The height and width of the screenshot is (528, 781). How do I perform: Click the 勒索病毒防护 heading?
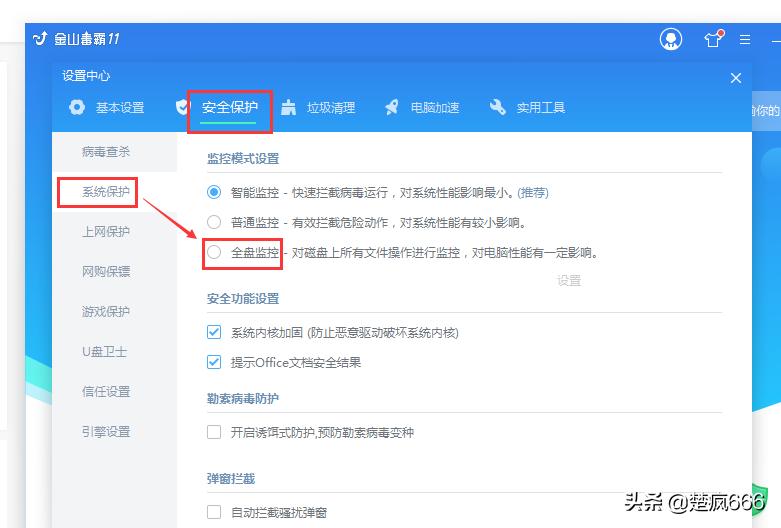(x=243, y=398)
